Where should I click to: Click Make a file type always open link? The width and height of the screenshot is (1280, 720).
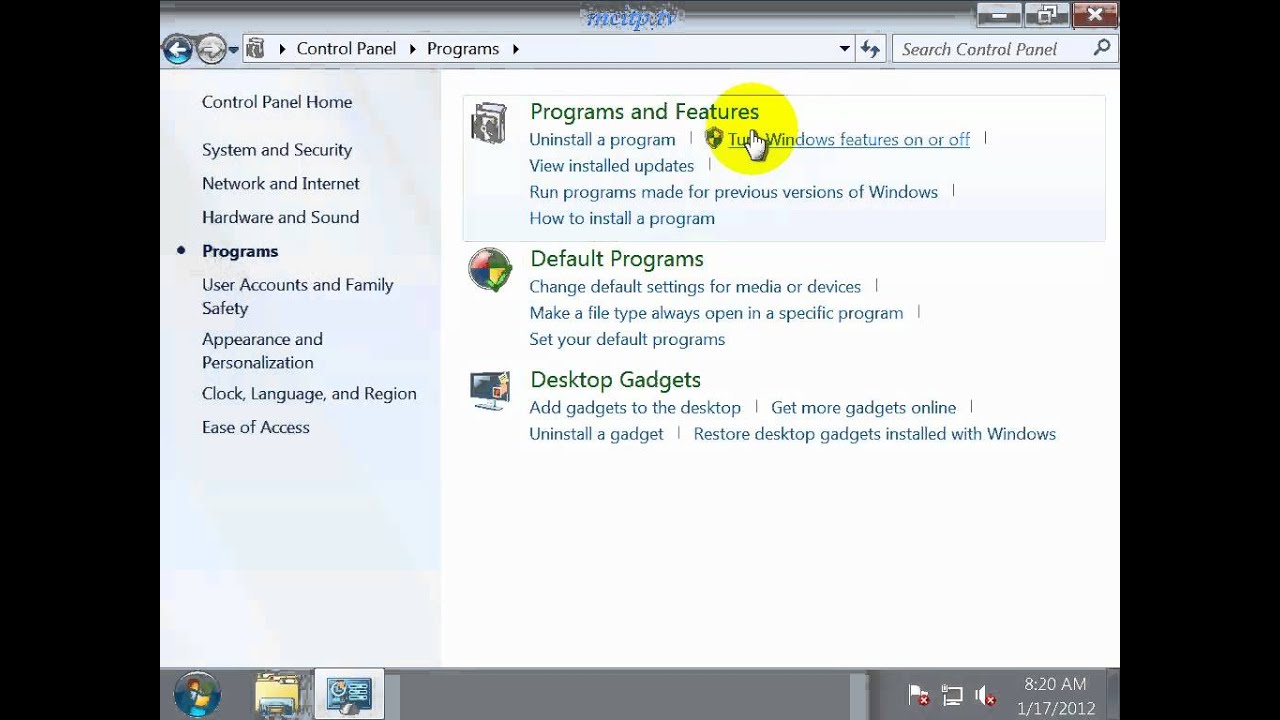(716, 313)
